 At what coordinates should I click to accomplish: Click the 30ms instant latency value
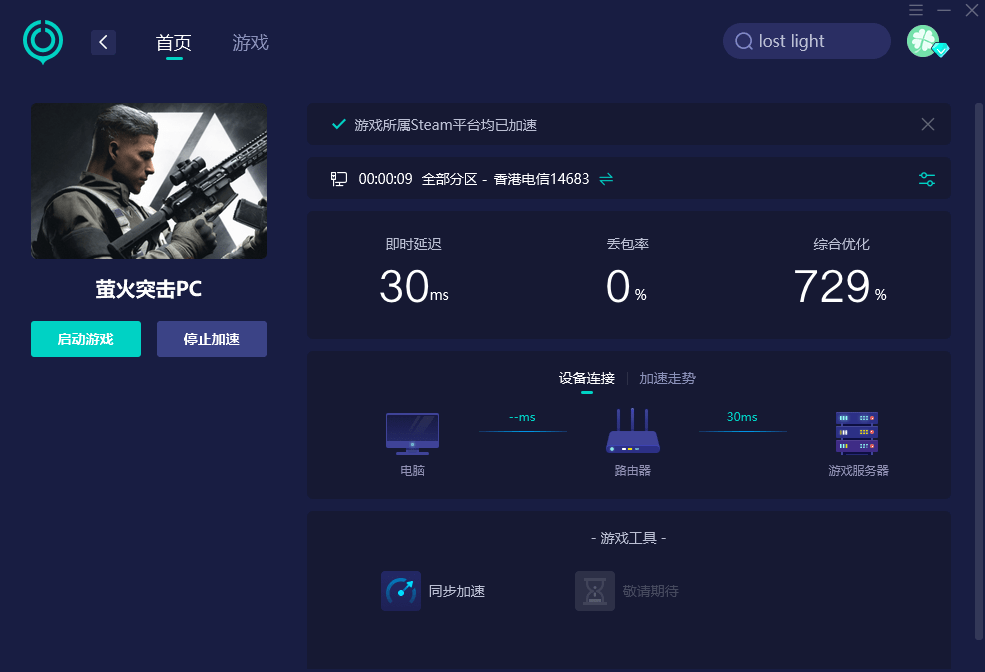414,287
